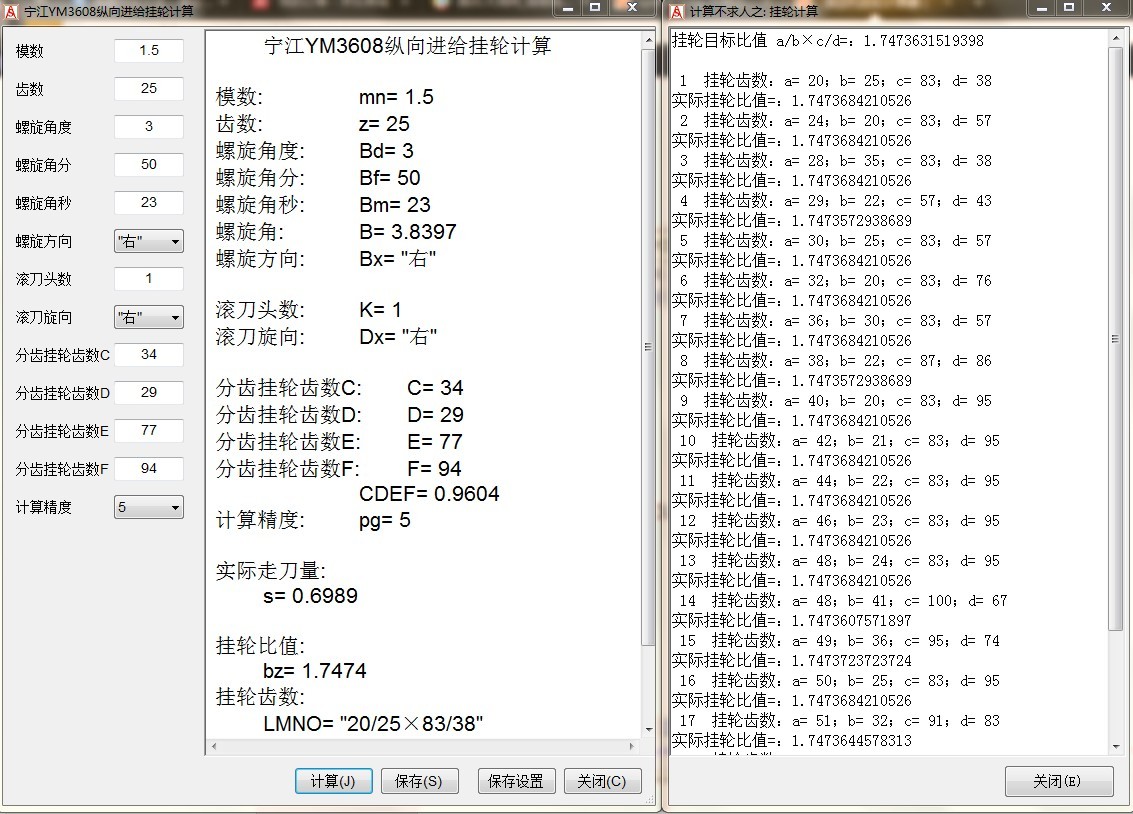Viewport: 1133px width, 814px height.
Task: Open the 计算精度 dropdown
Action: (149, 507)
